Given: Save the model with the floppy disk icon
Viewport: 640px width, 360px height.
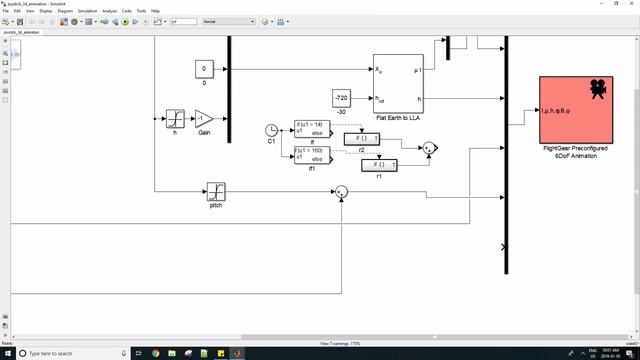Looking at the screenshot, I should point(20,22).
